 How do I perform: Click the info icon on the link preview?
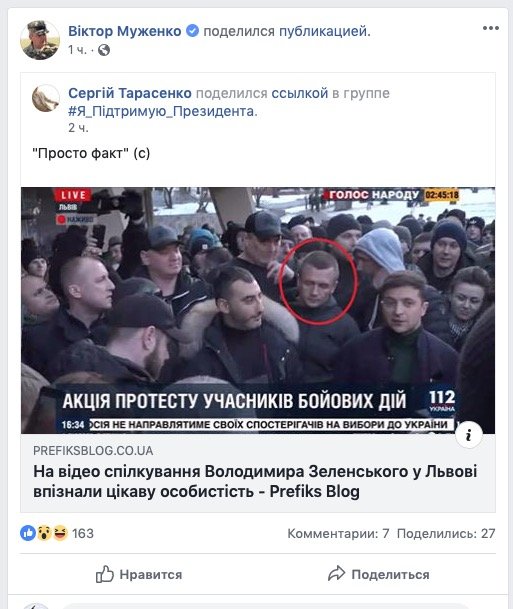coord(469,435)
